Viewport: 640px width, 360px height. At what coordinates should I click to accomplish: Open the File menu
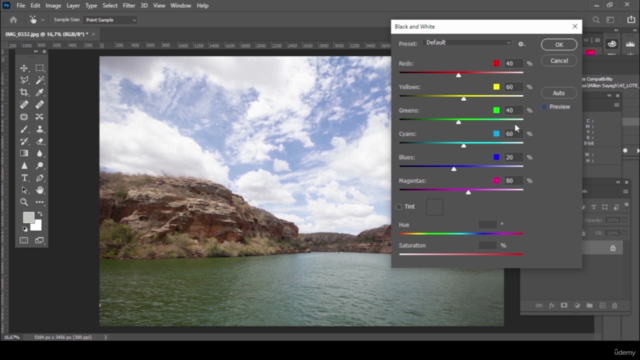pyautogui.click(x=20, y=6)
